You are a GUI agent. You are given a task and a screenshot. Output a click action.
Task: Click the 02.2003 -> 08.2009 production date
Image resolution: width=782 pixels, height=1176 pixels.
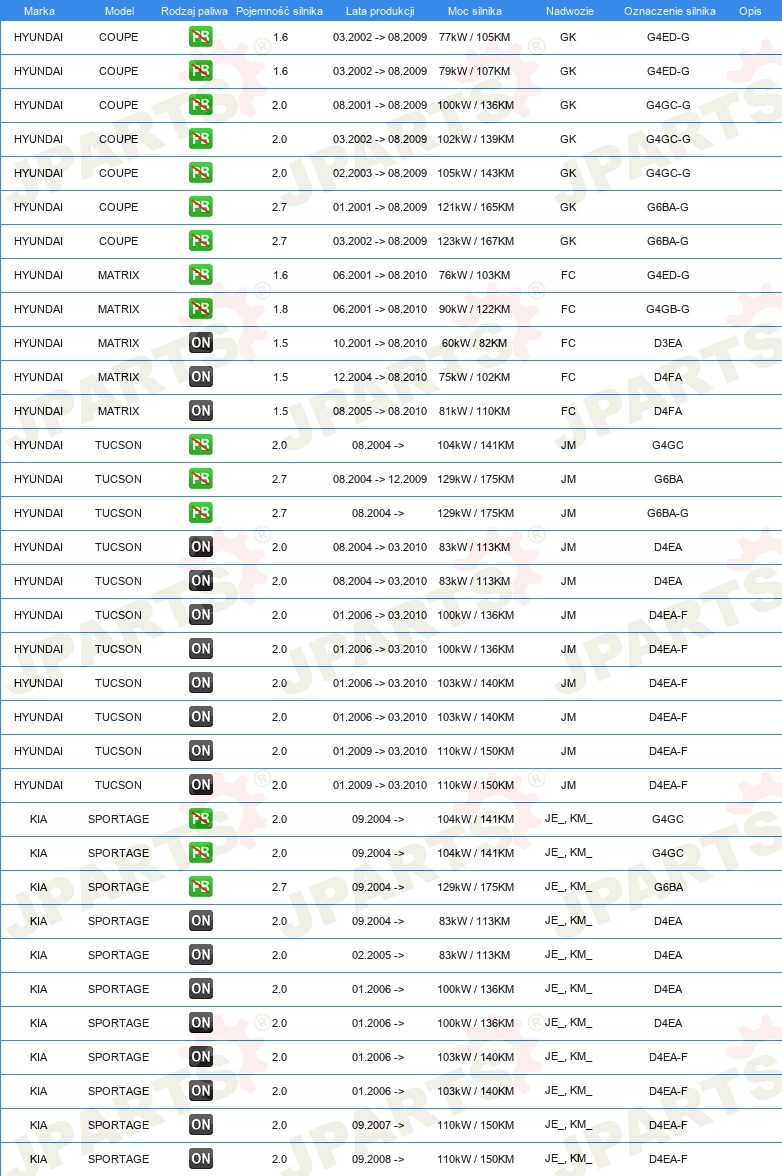point(380,172)
